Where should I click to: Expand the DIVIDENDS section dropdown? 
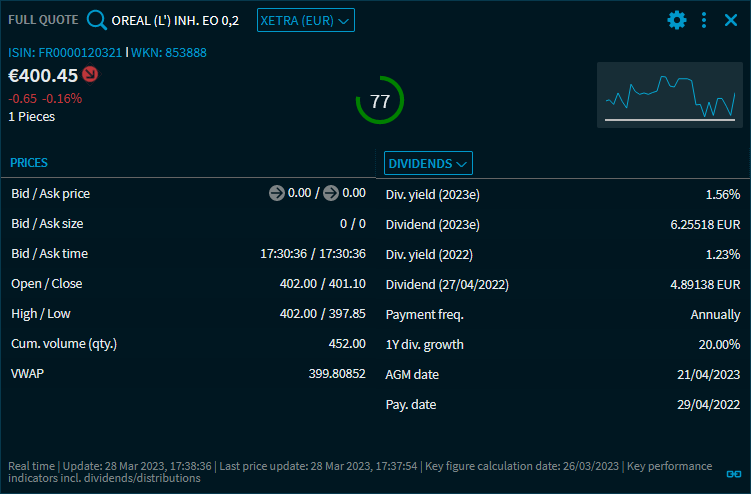click(x=428, y=163)
